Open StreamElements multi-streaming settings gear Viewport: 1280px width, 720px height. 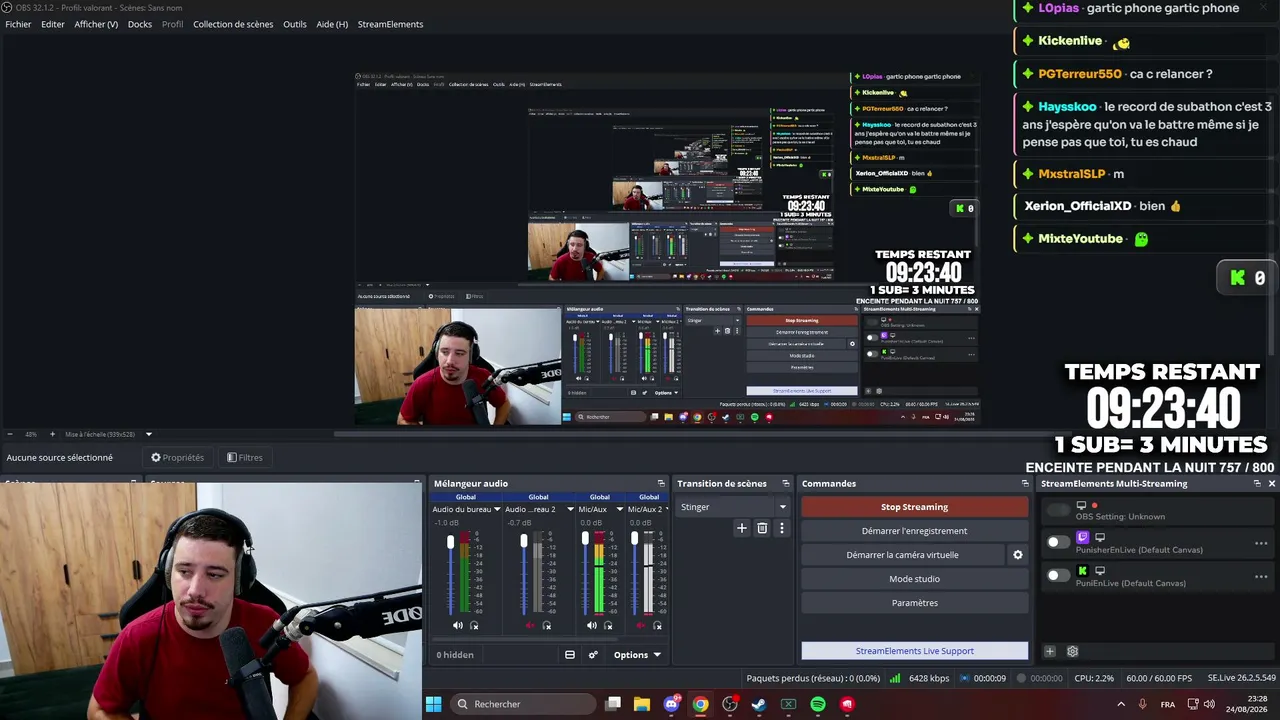click(x=1072, y=651)
